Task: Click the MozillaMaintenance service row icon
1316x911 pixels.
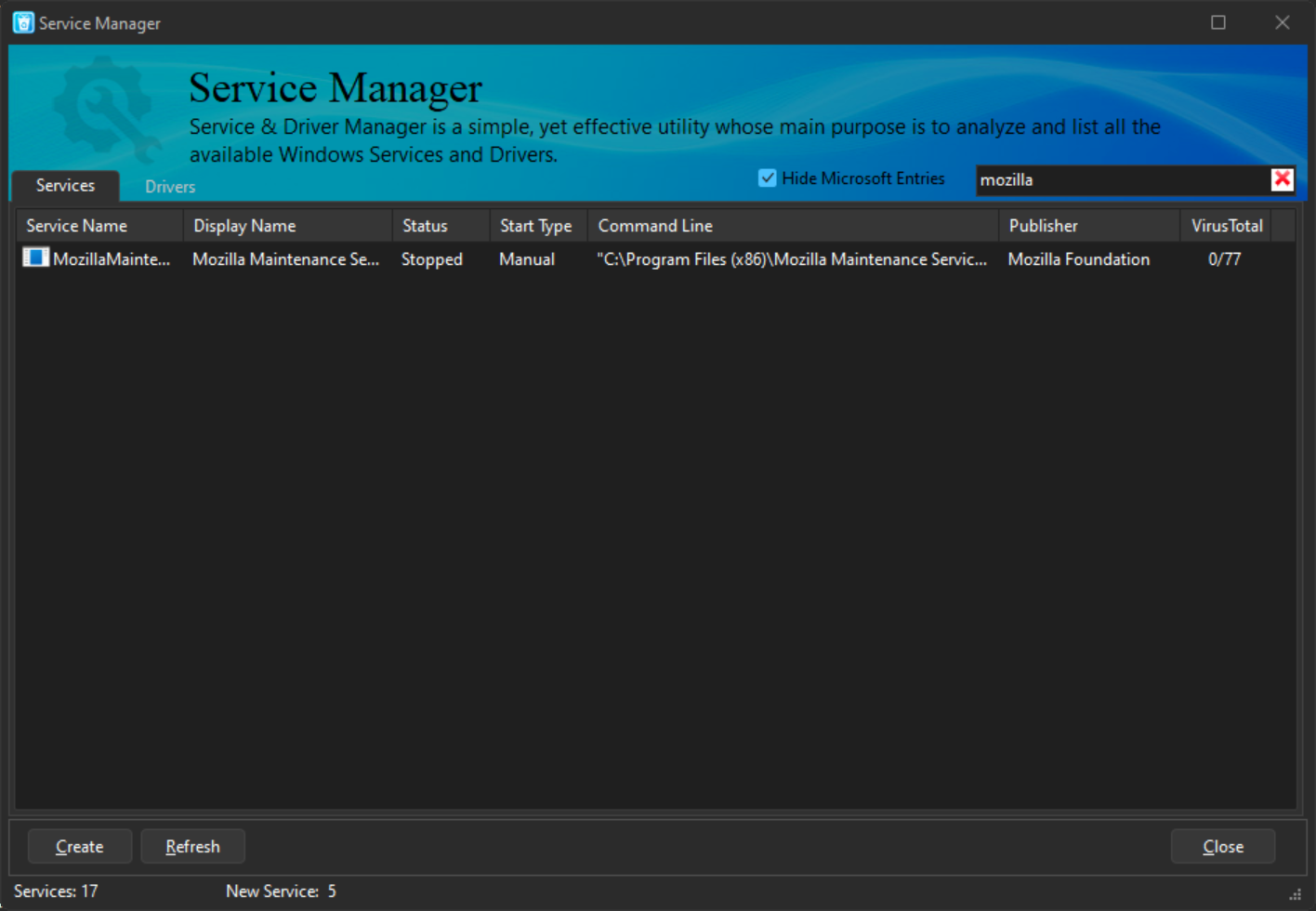Action: click(35, 257)
